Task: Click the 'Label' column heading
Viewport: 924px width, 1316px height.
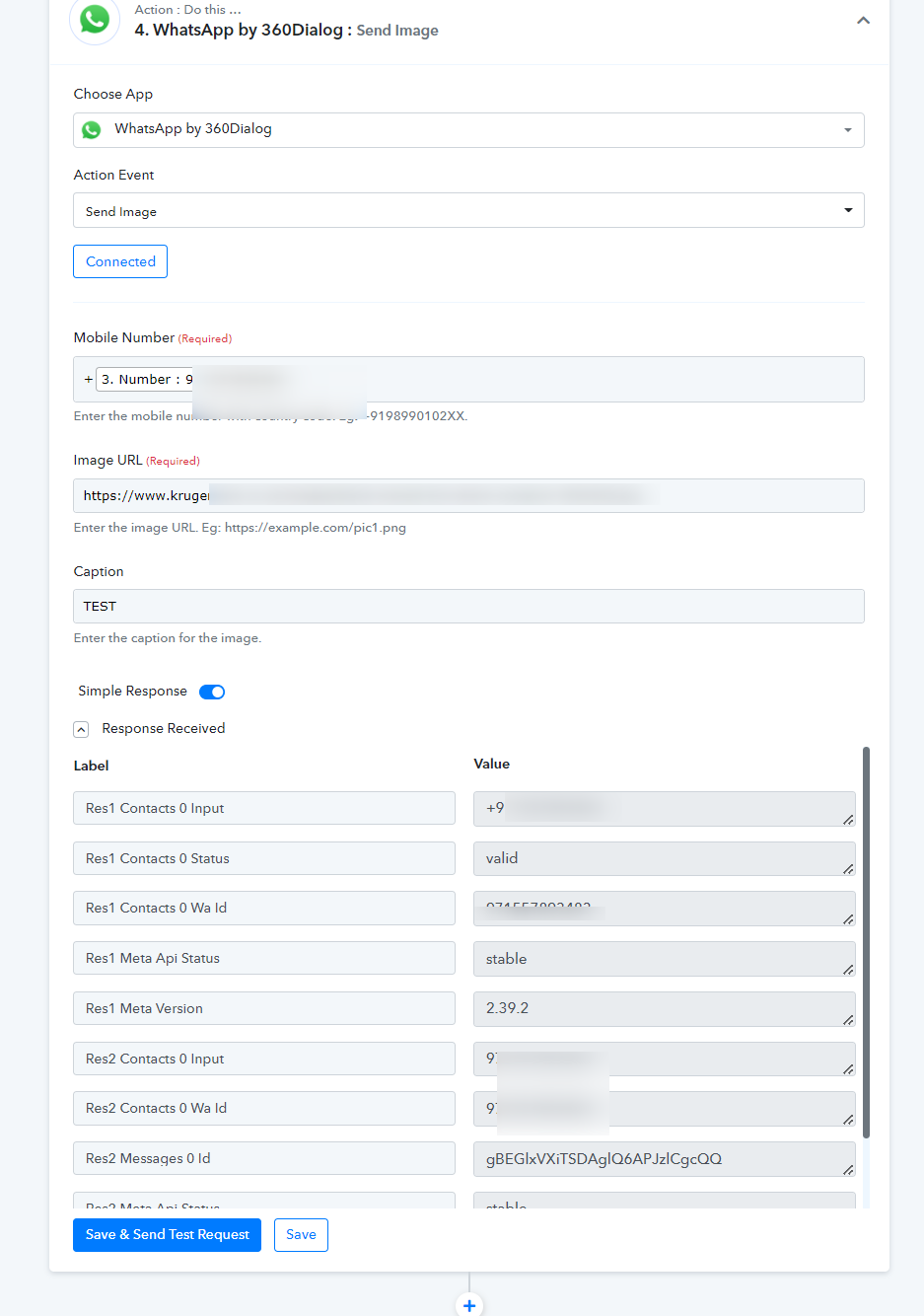Action: tap(92, 766)
